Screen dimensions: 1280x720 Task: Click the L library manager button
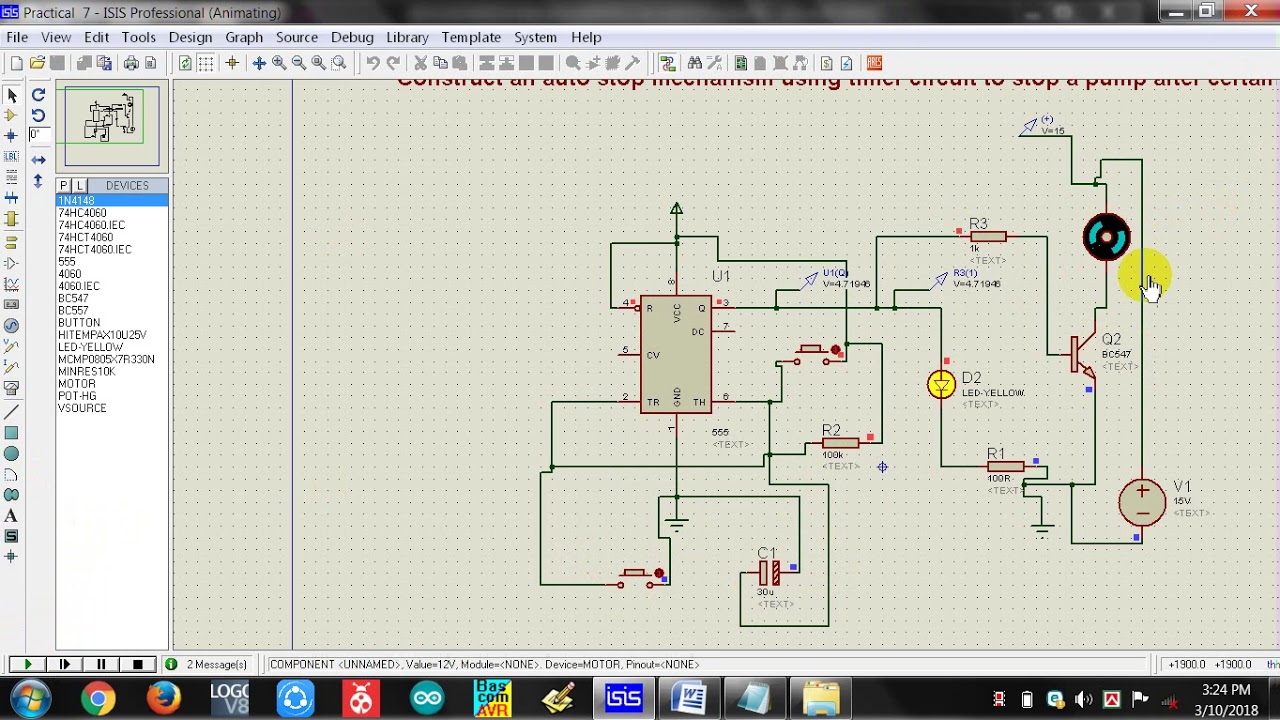tap(80, 186)
